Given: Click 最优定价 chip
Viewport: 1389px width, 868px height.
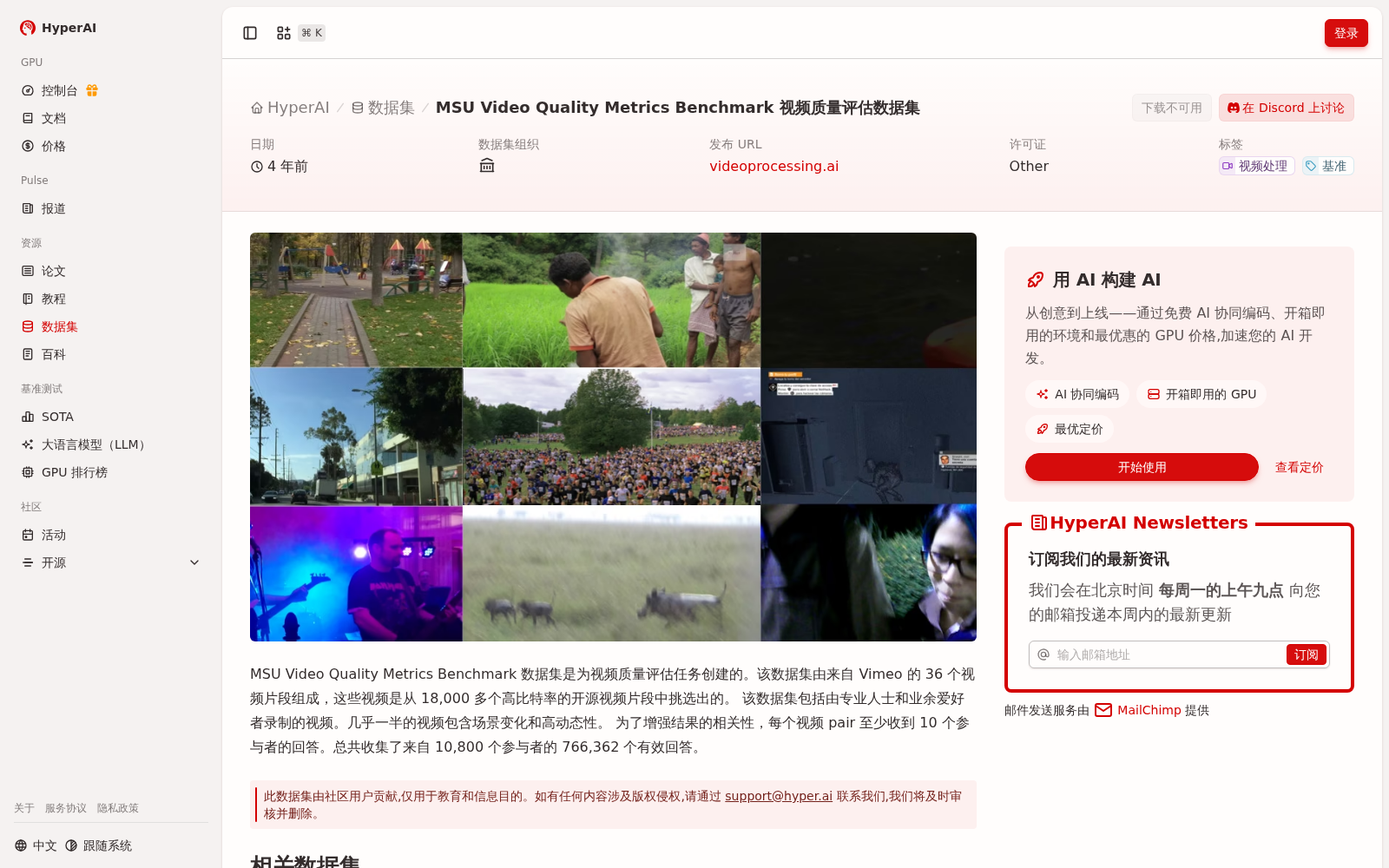Looking at the screenshot, I should pos(1070,429).
